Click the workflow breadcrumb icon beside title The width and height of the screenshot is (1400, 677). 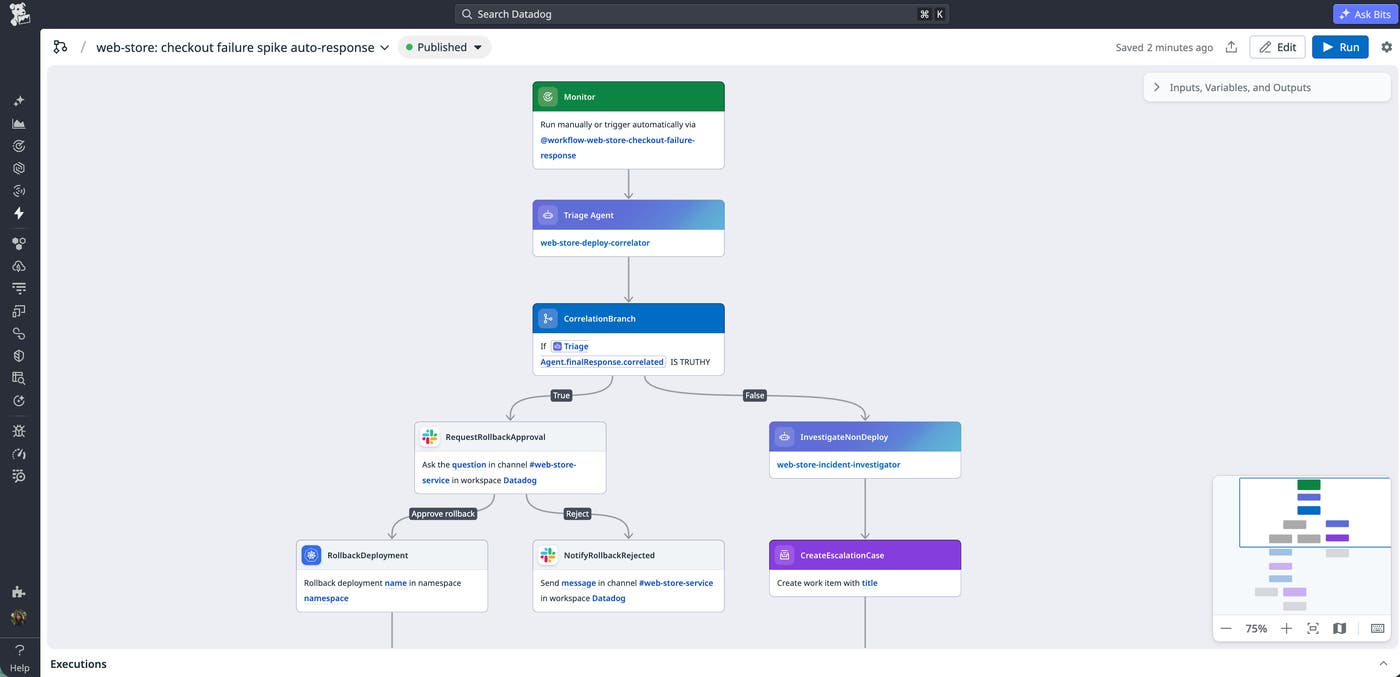[60, 47]
